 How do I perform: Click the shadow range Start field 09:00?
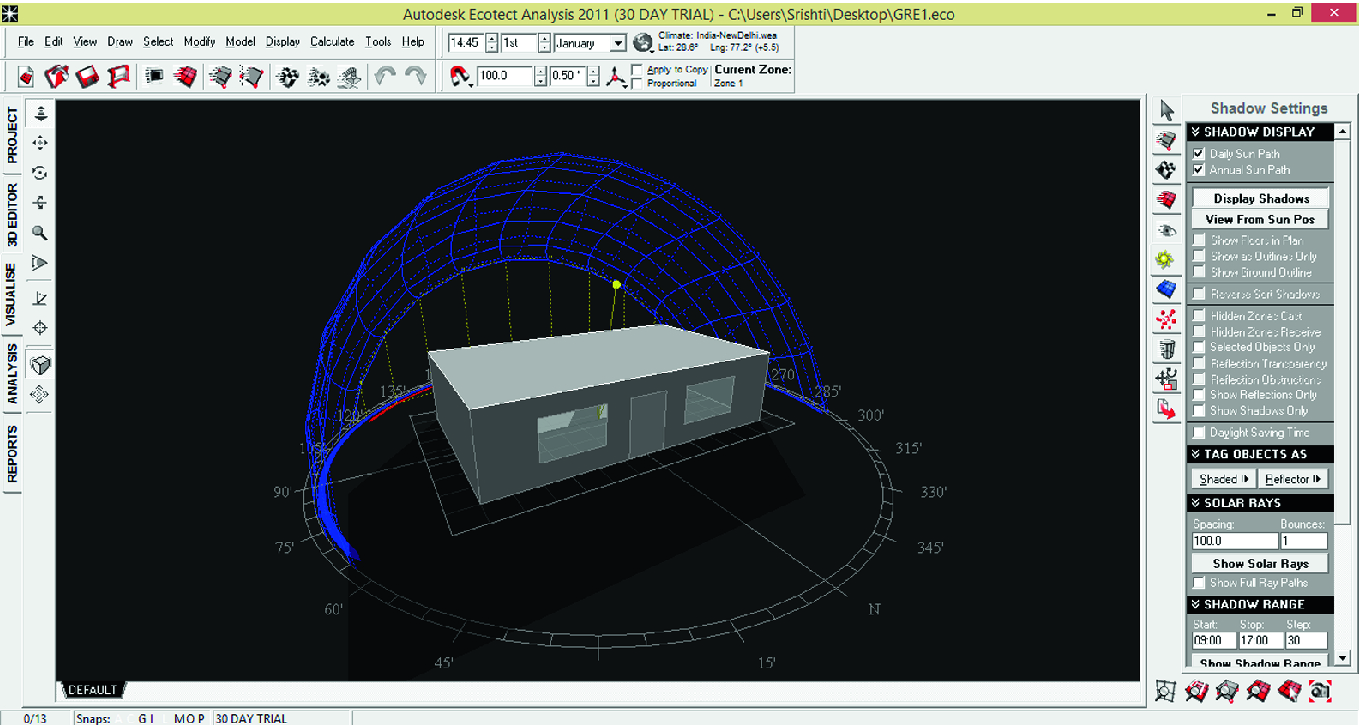pyautogui.click(x=1212, y=640)
